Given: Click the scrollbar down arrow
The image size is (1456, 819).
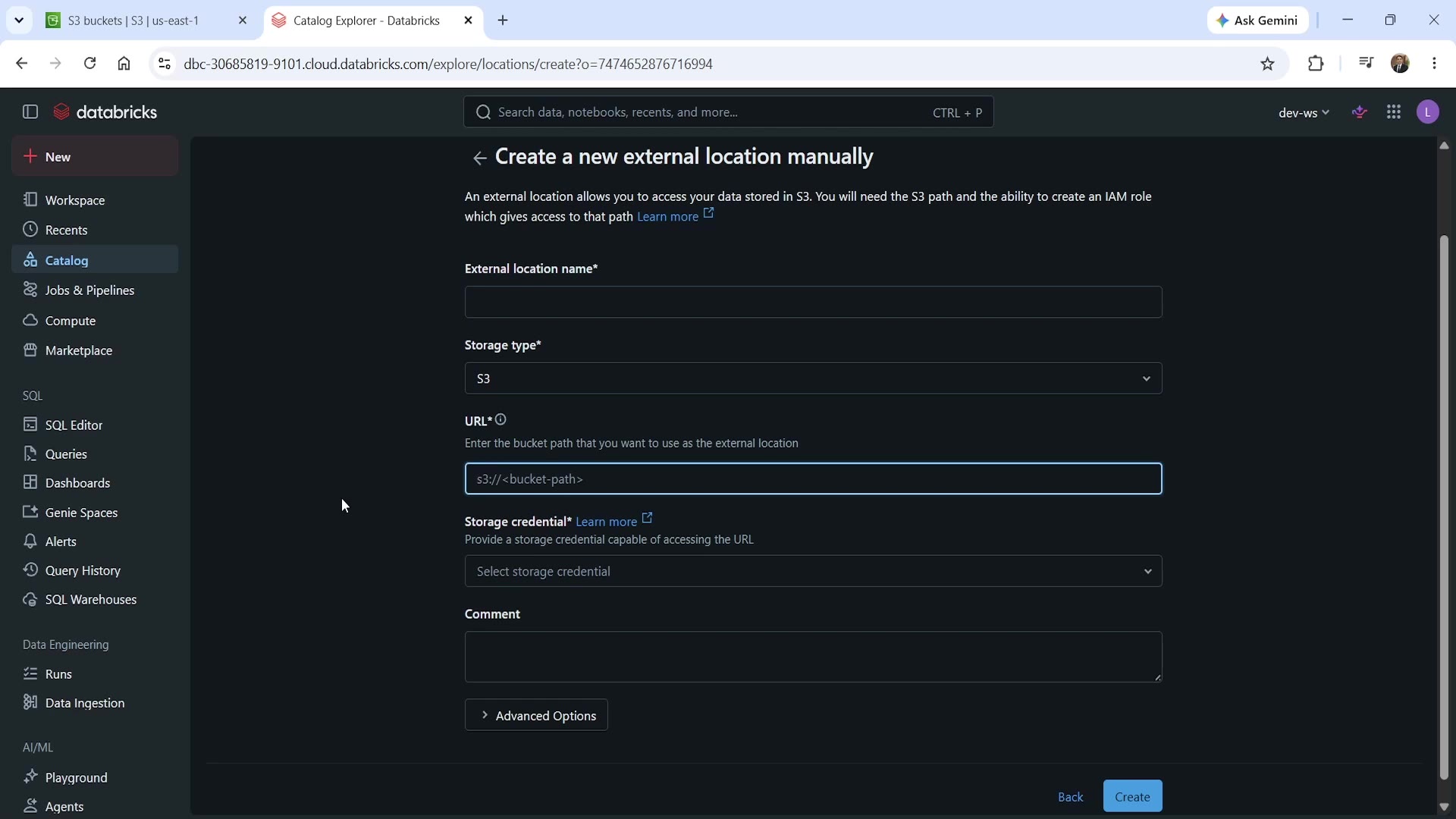Looking at the screenshot, I should (x=1444, y=807).
